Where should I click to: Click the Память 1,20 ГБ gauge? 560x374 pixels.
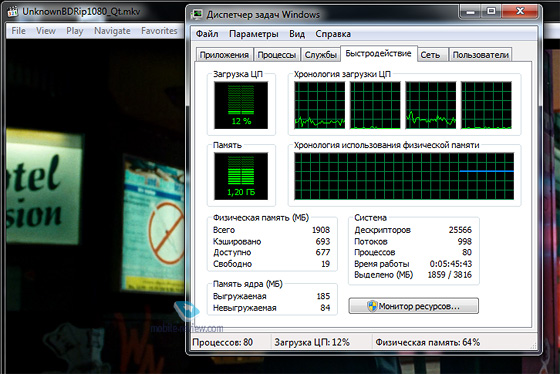(x=241, y=176)
